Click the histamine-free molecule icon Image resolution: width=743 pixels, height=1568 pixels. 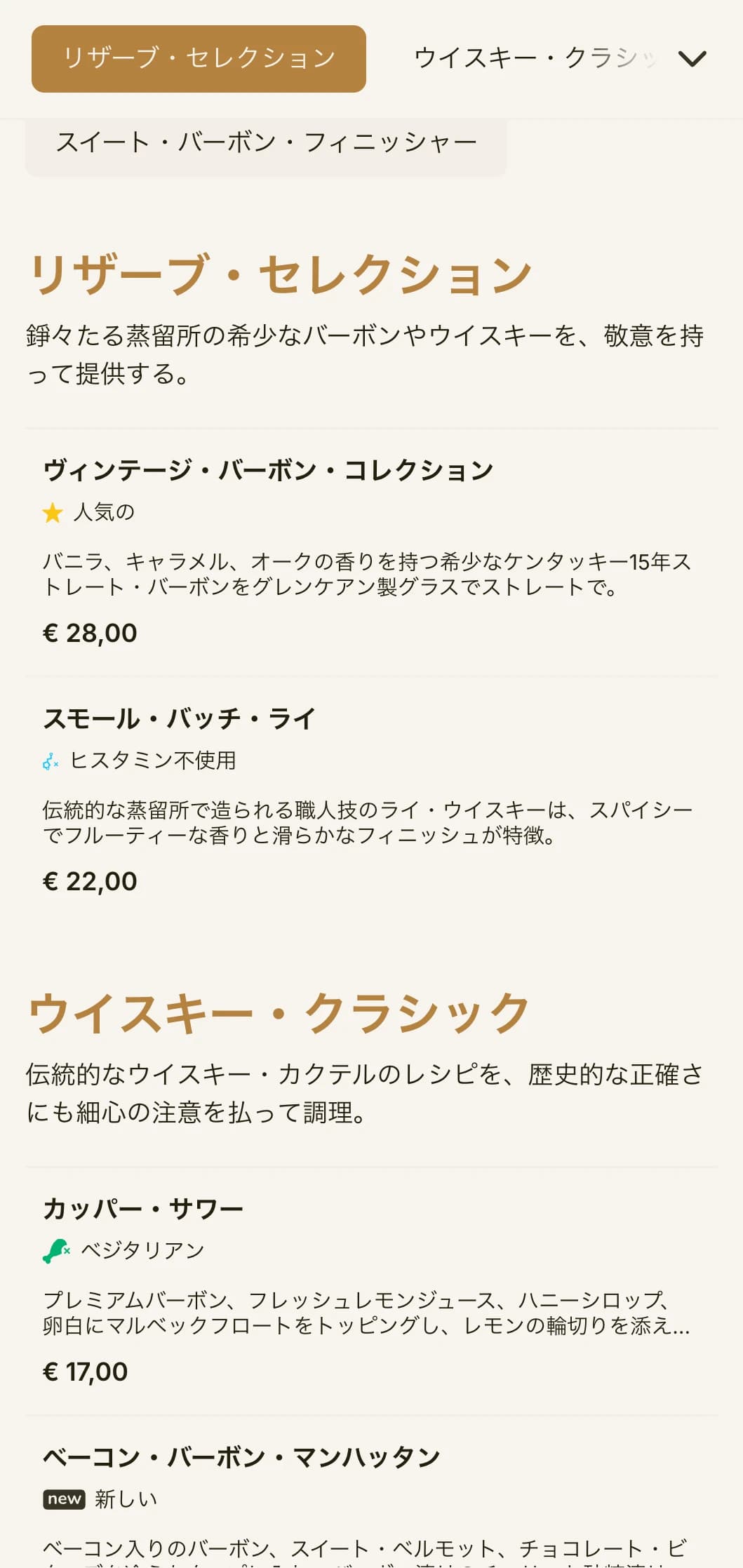(51, 761)
